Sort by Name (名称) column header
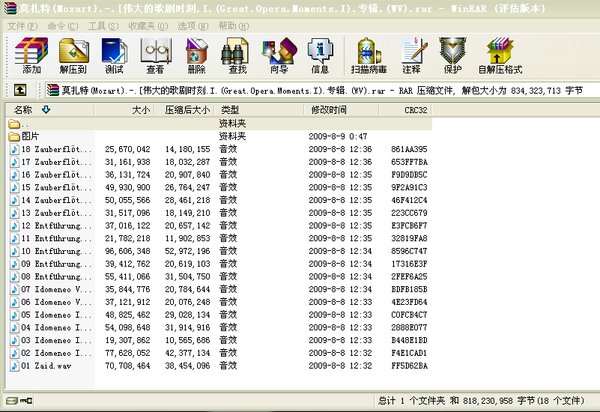600x412 pixels. coord(50,110)
